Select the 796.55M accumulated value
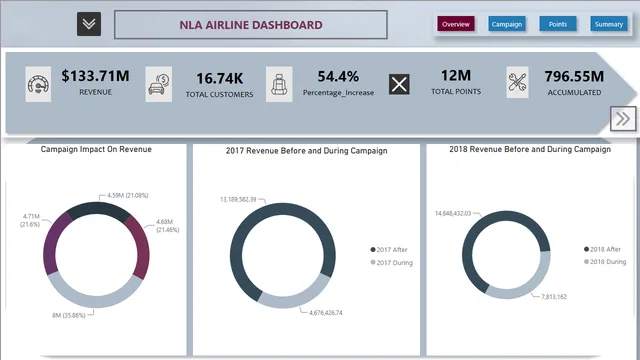The height and width of the screenshot is (360, 640). [x=574, y=76]
